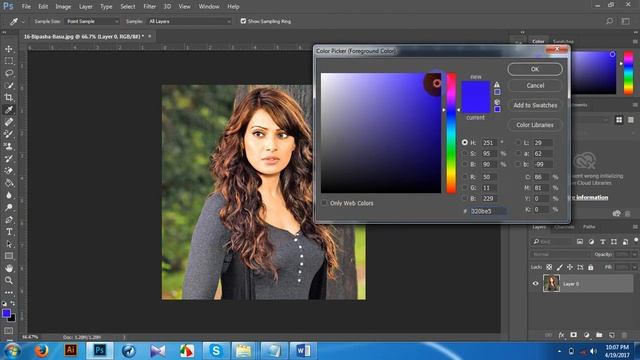640x360 pixels.
Task: Select the Rectangular Marquee tool
Action: tap(9, 61)
